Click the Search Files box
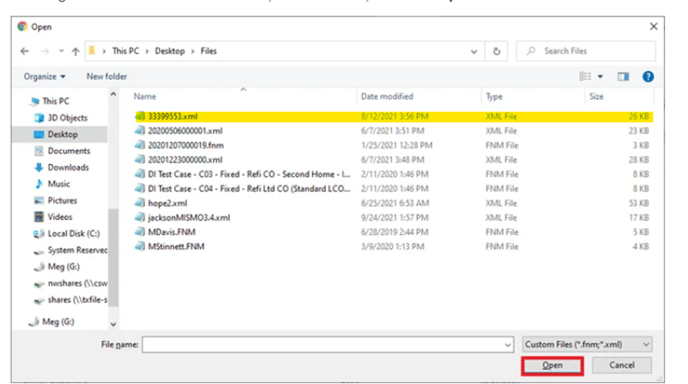The image size is (688, 384). [x=586, y=51]
